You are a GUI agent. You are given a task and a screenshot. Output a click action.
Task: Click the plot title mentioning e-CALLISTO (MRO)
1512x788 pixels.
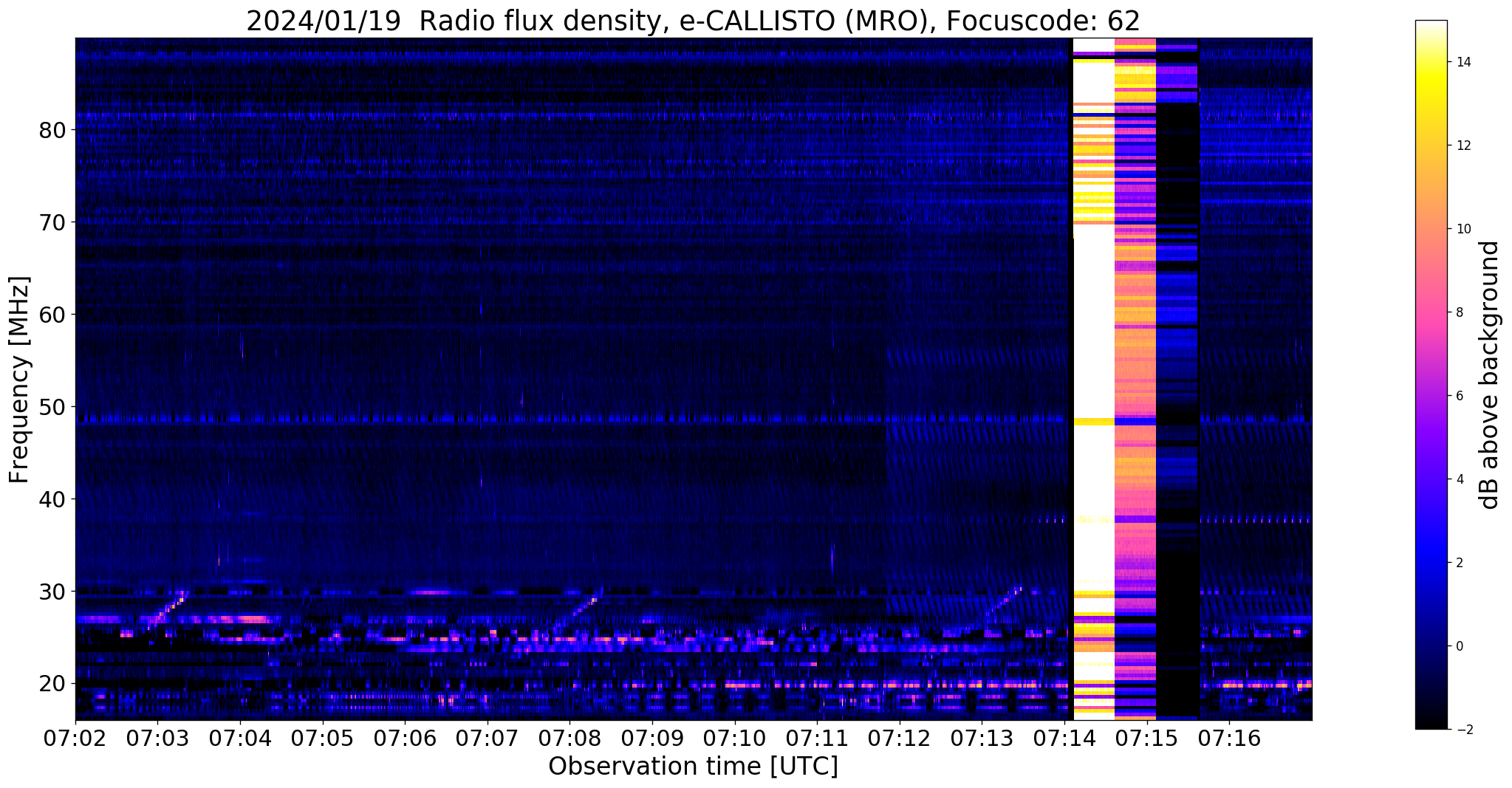click(x=693, y=21)
